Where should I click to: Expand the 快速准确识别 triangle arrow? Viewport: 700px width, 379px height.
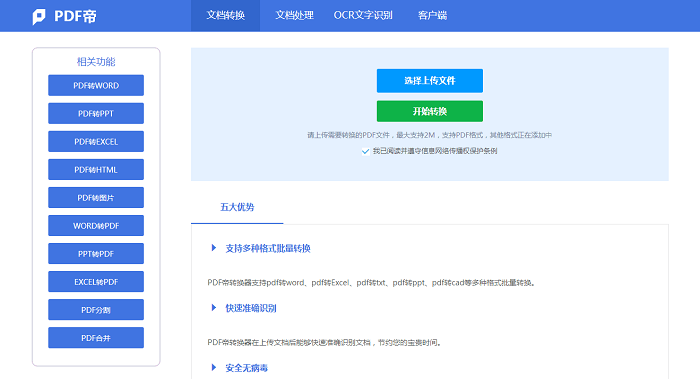pyautogui.click(x=214, y=308)
